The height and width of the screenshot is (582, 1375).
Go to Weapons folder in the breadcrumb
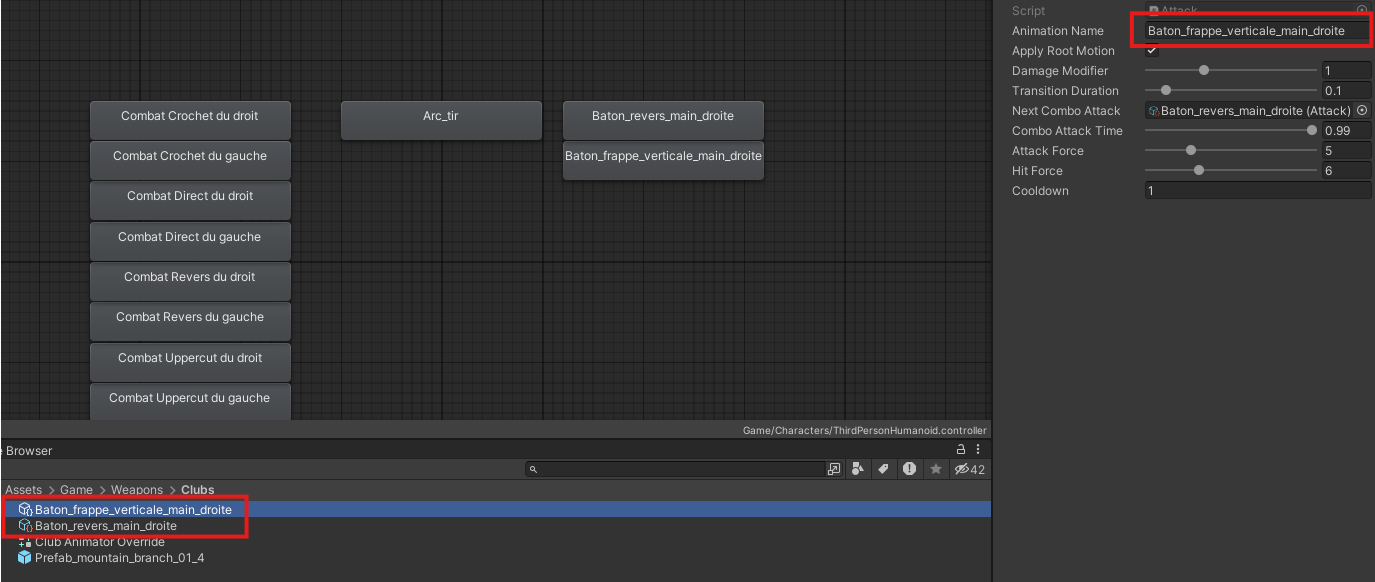(137, 490)
